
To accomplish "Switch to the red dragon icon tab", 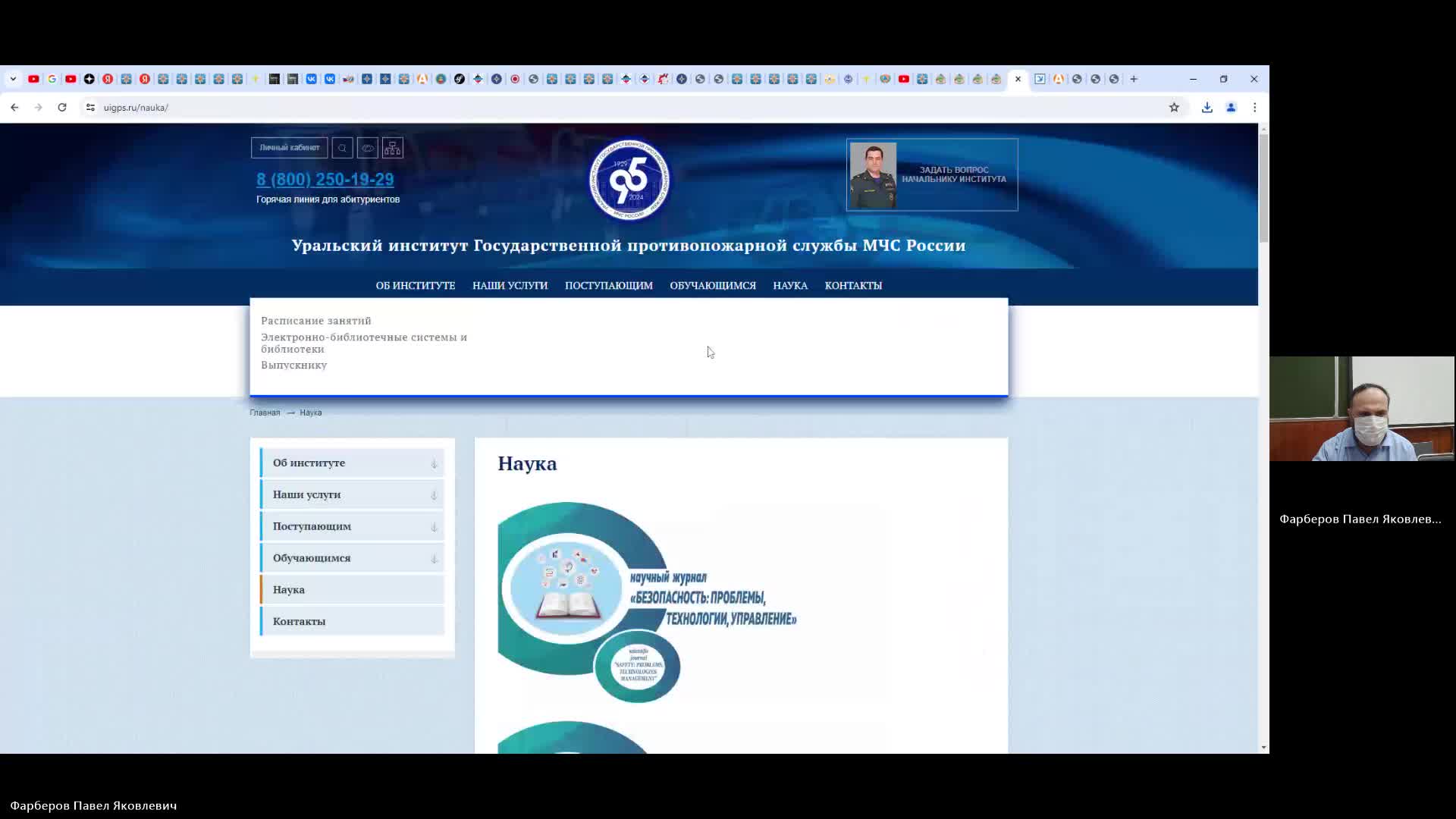I will [663, 79].
